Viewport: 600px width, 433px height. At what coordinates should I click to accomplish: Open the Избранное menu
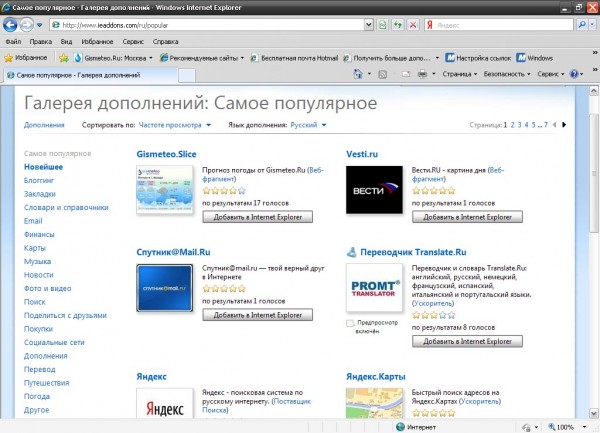point(97,41)
